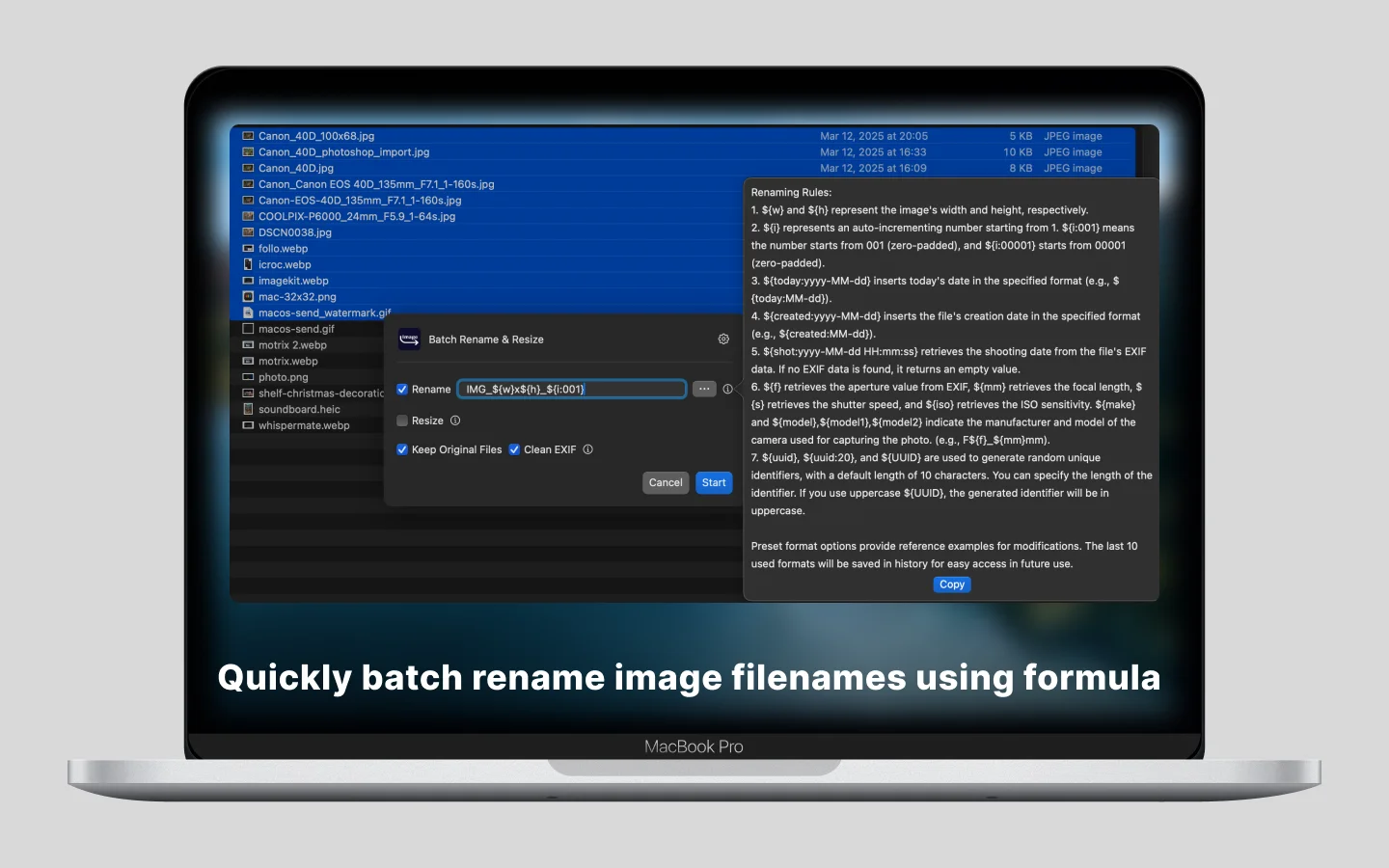Click the file icon of Canon_40D.jpg
Screen dimensions: 1389x868
tap(248, 168)
